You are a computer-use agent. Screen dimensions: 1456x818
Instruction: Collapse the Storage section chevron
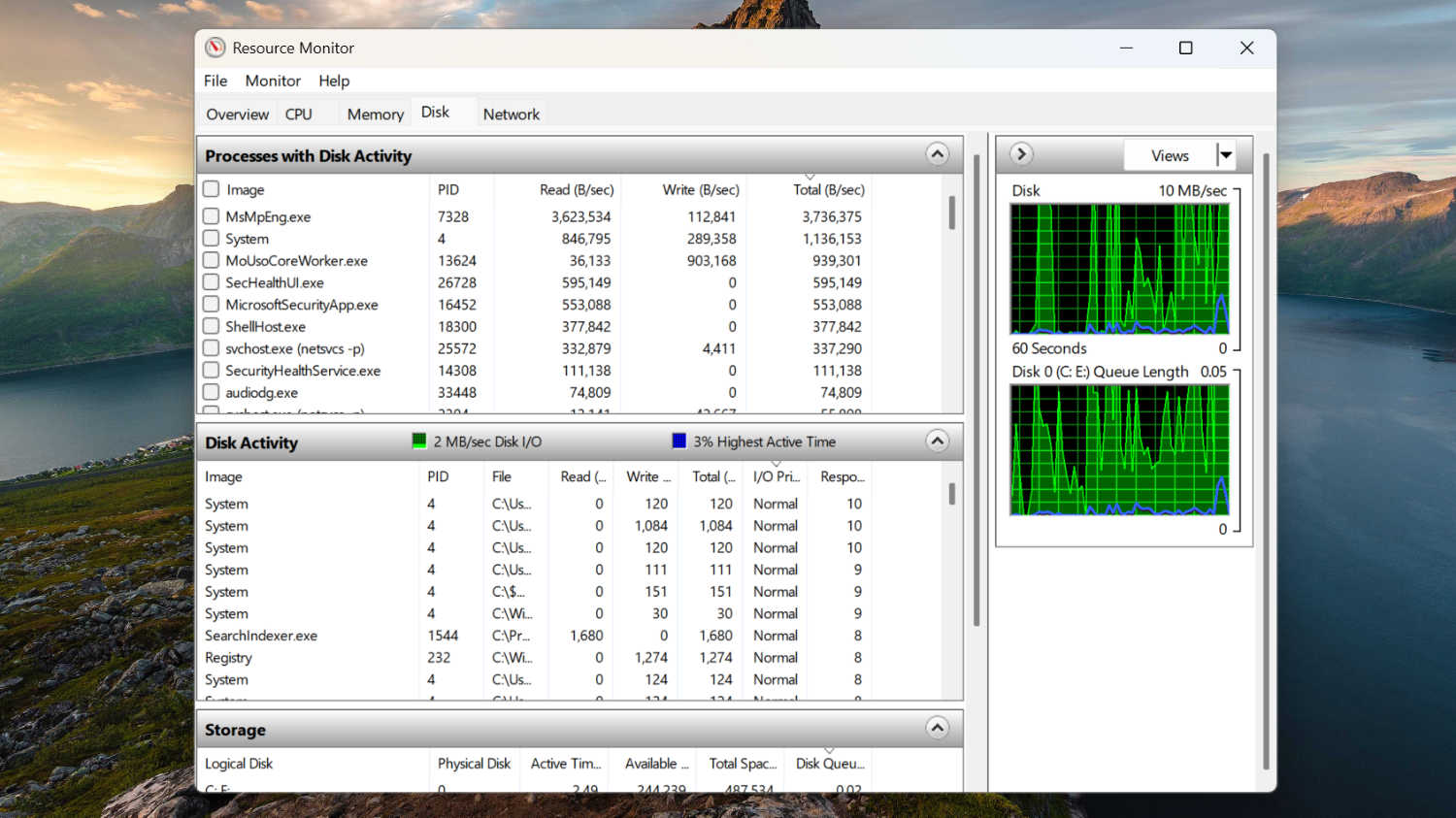[x=937, y=728]
